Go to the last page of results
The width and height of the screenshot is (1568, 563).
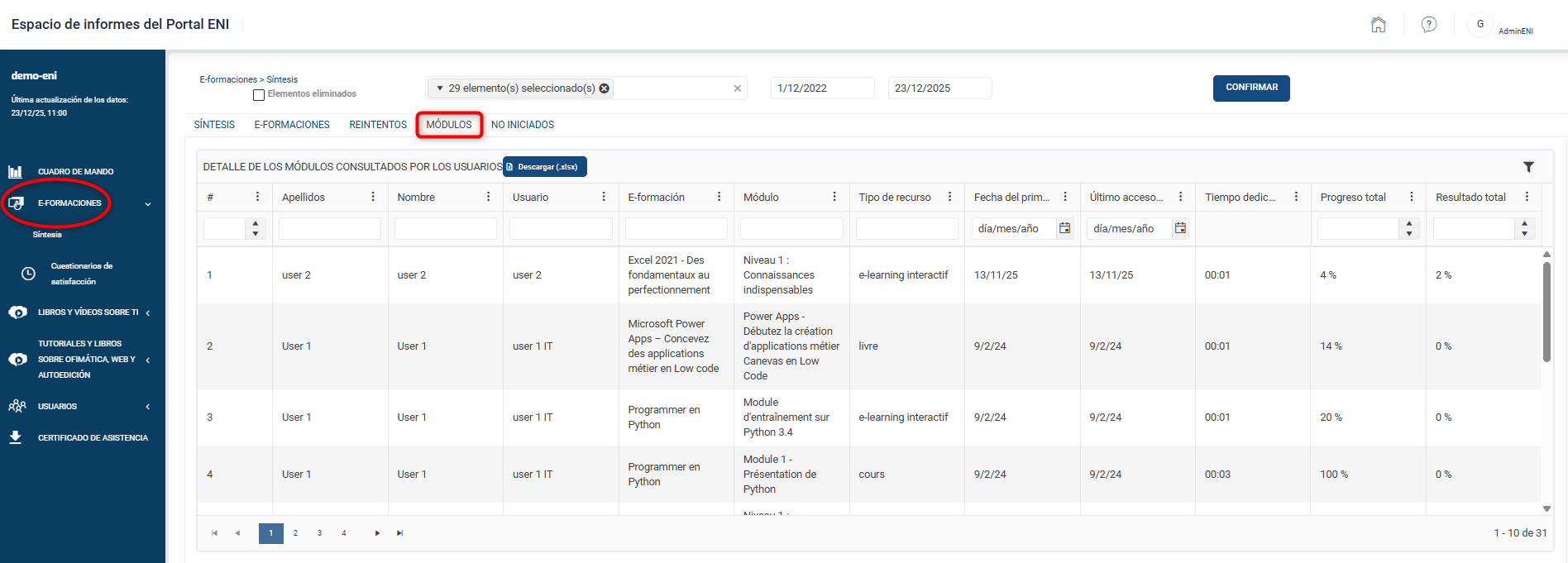pyautogui.click(x=400, y=533)
